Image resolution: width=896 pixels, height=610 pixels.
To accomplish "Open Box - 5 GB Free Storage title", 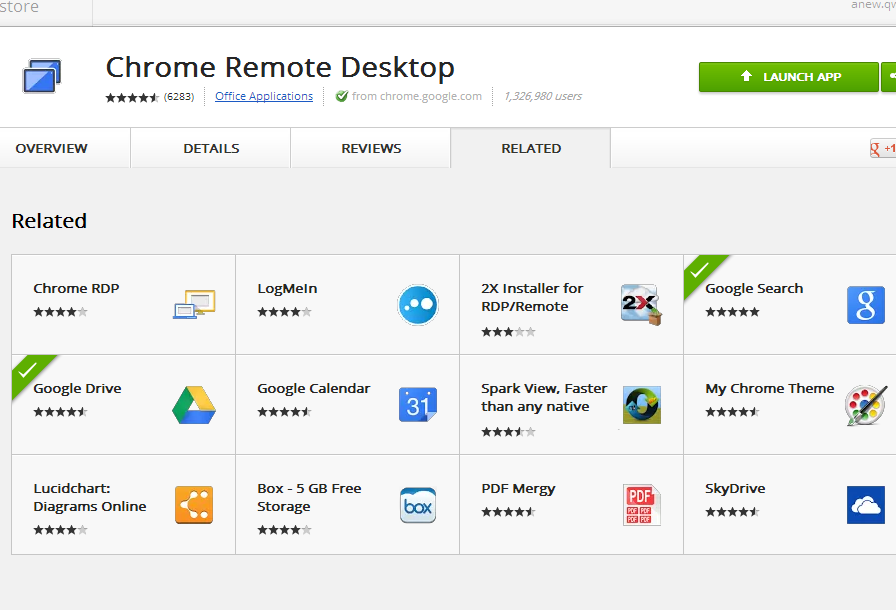I will (309, 497).
